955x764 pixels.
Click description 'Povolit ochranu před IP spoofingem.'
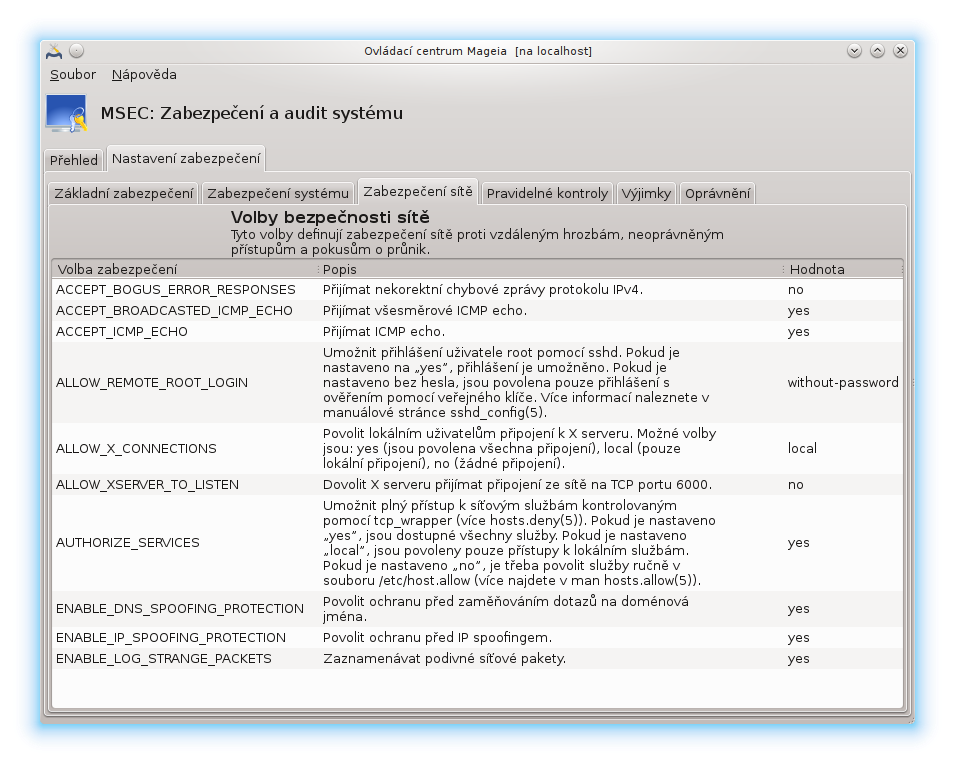point(437,637)
